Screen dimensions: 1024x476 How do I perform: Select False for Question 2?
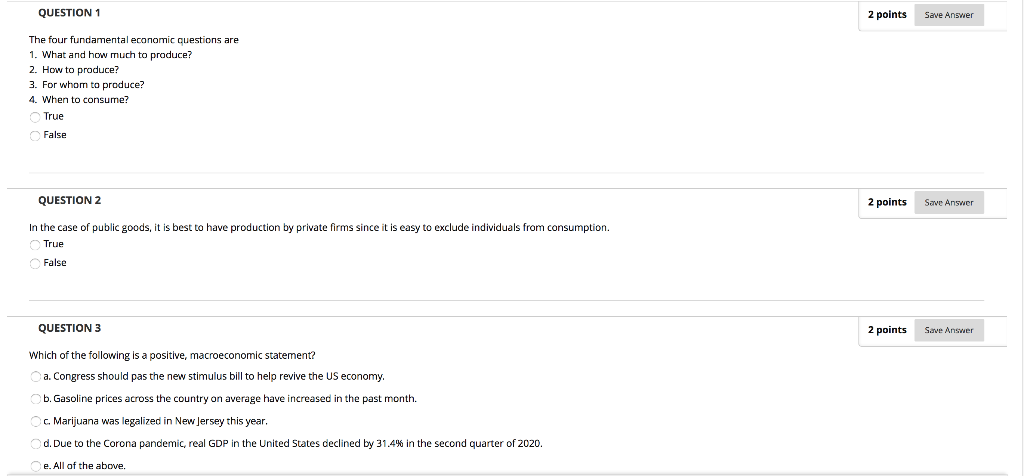coord(35,263)
